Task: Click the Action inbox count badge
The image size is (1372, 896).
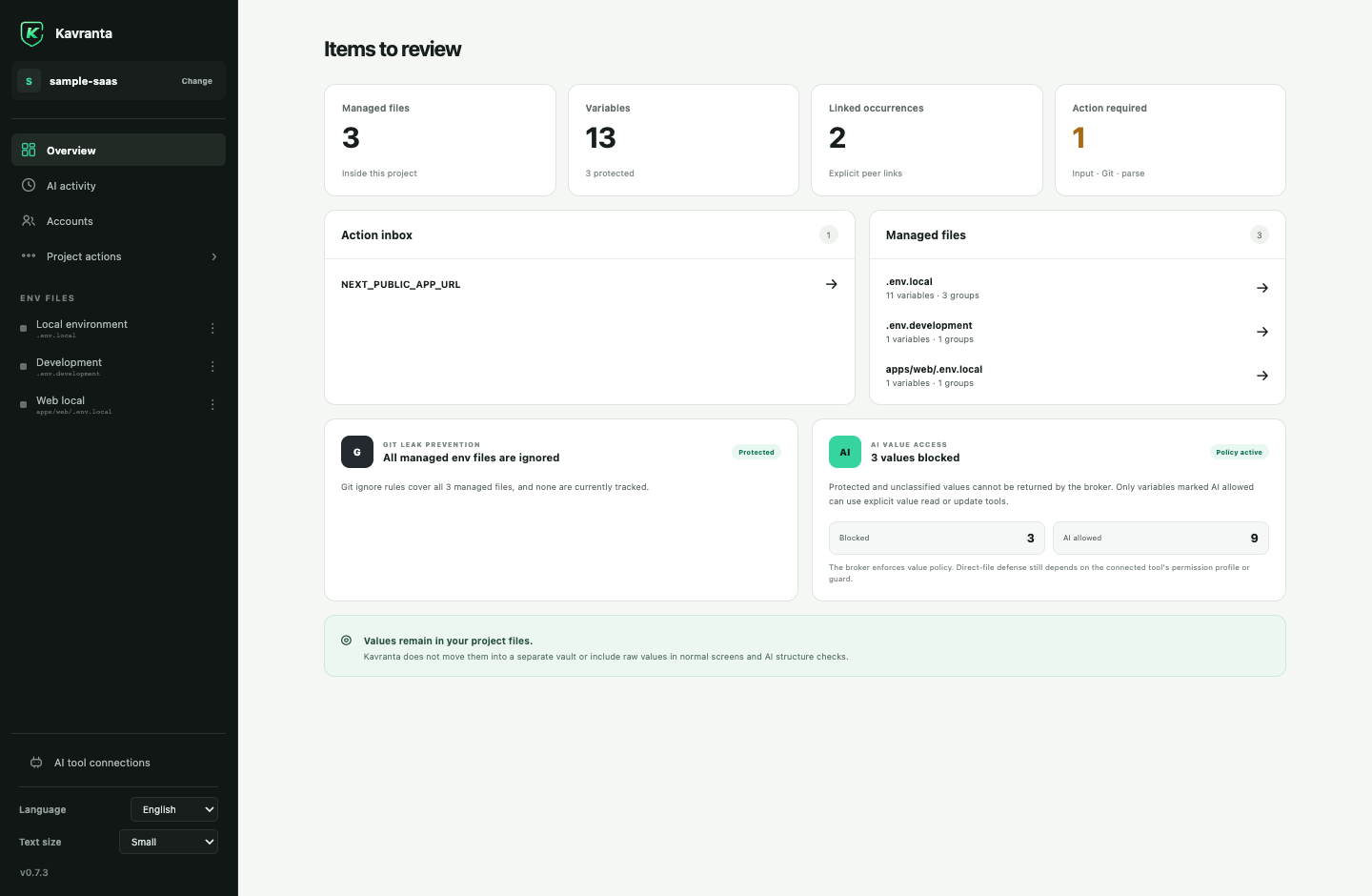Action: 829,234
